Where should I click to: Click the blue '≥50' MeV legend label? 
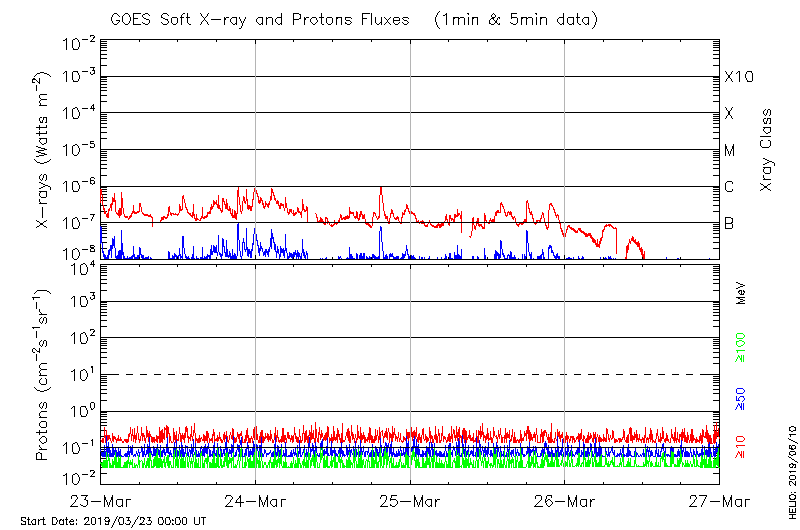[741, 398]
